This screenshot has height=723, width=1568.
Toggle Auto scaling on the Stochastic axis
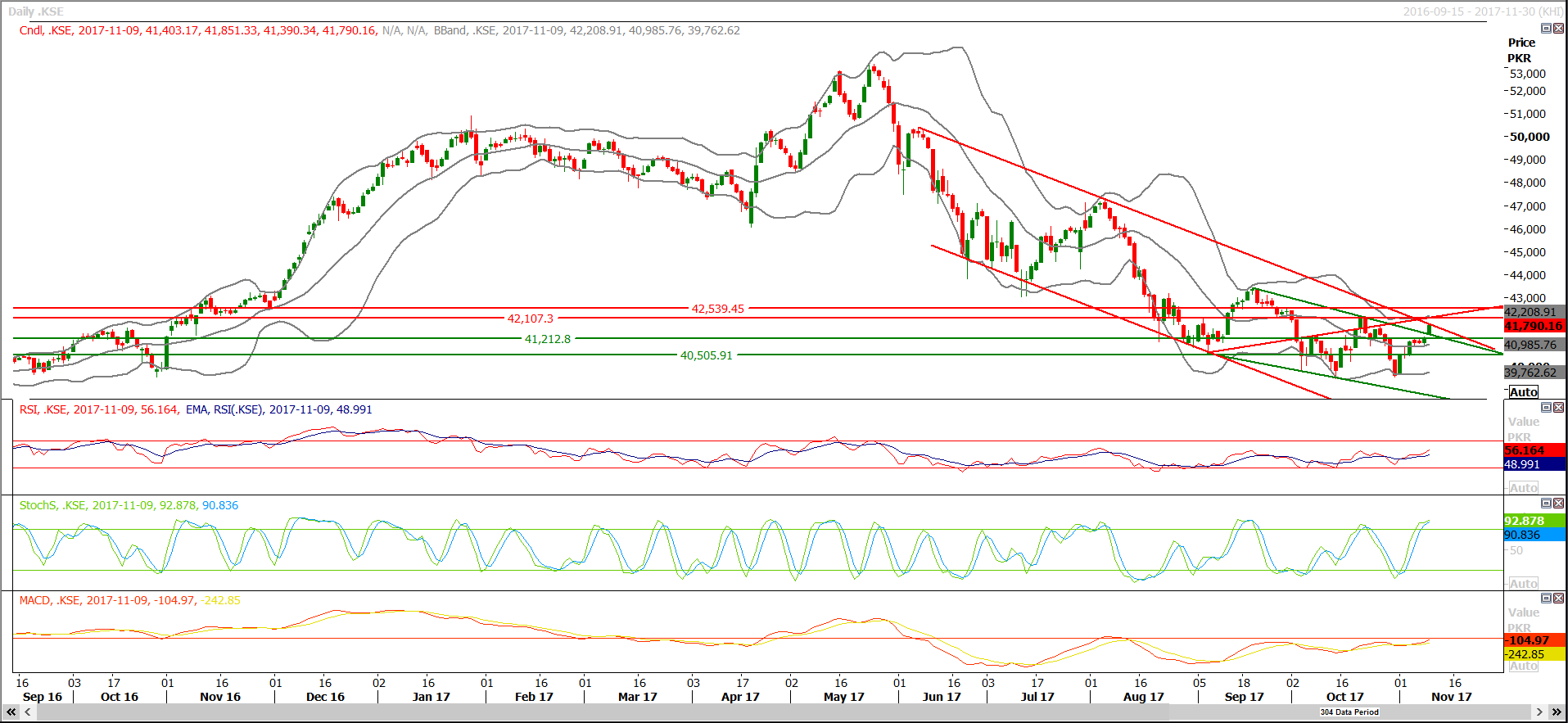pos(1523,584)
